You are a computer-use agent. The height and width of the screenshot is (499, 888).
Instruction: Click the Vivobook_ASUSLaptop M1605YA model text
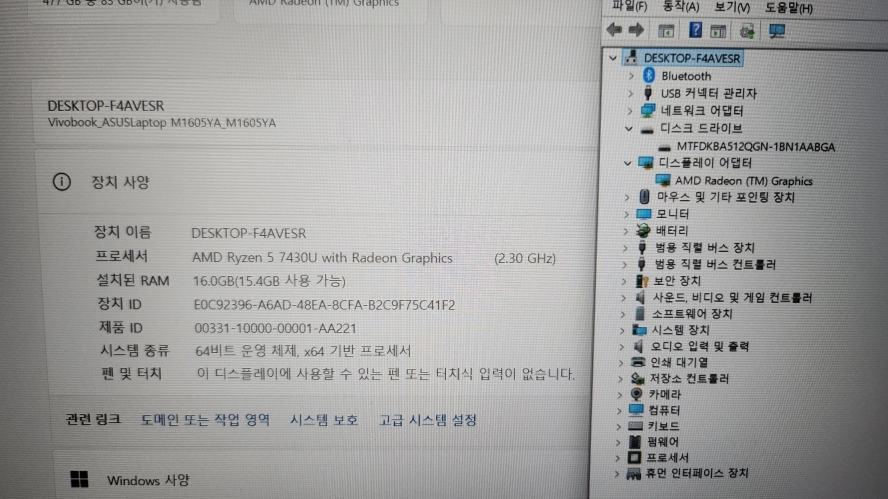click(161, 123)
